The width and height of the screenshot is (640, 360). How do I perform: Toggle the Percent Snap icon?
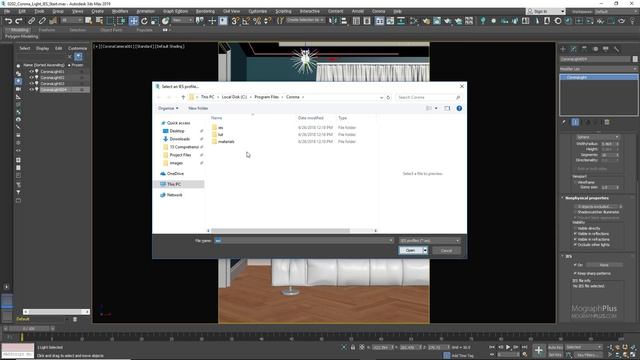click(257, 21)
